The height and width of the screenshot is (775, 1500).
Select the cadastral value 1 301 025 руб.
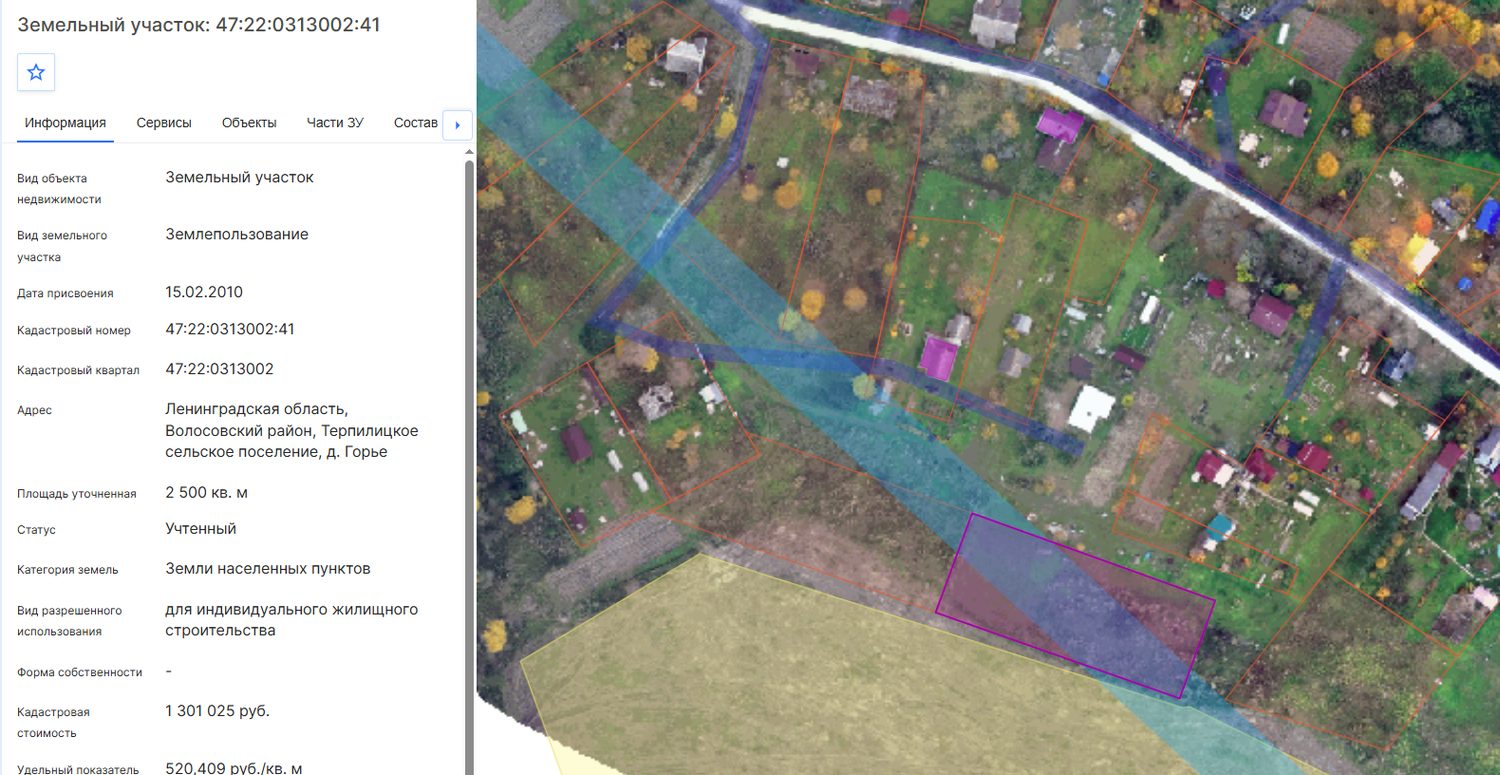click(217, 711)
